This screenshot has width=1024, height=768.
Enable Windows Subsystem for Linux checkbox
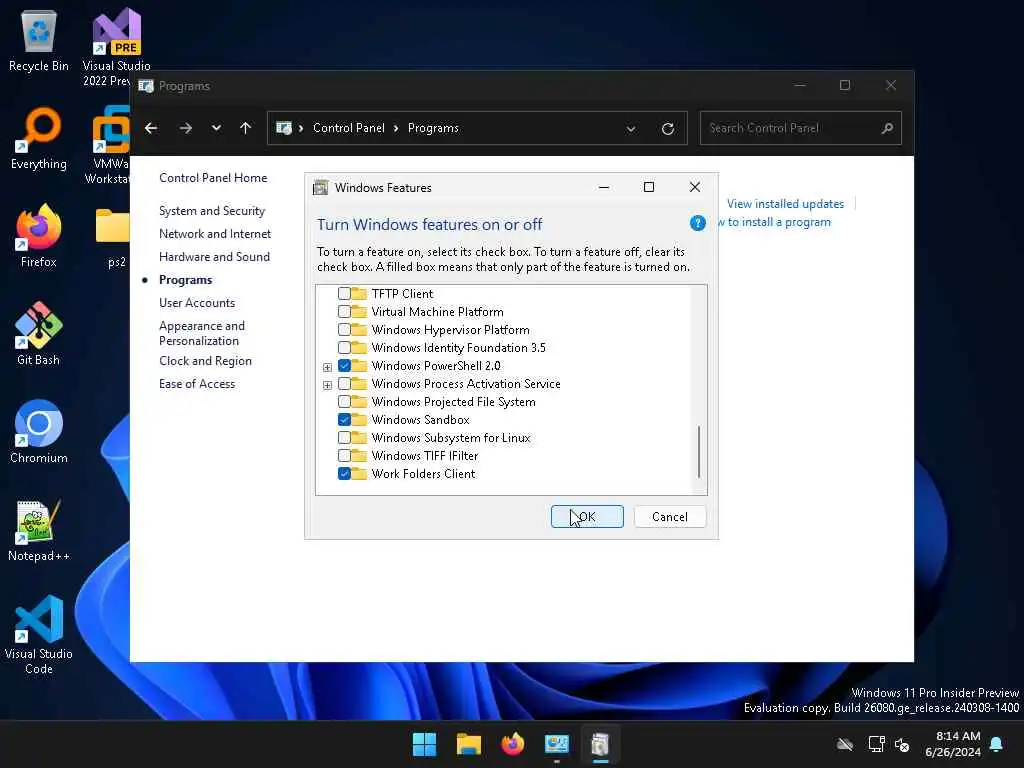pyautogui.click(x=344, y=438)
